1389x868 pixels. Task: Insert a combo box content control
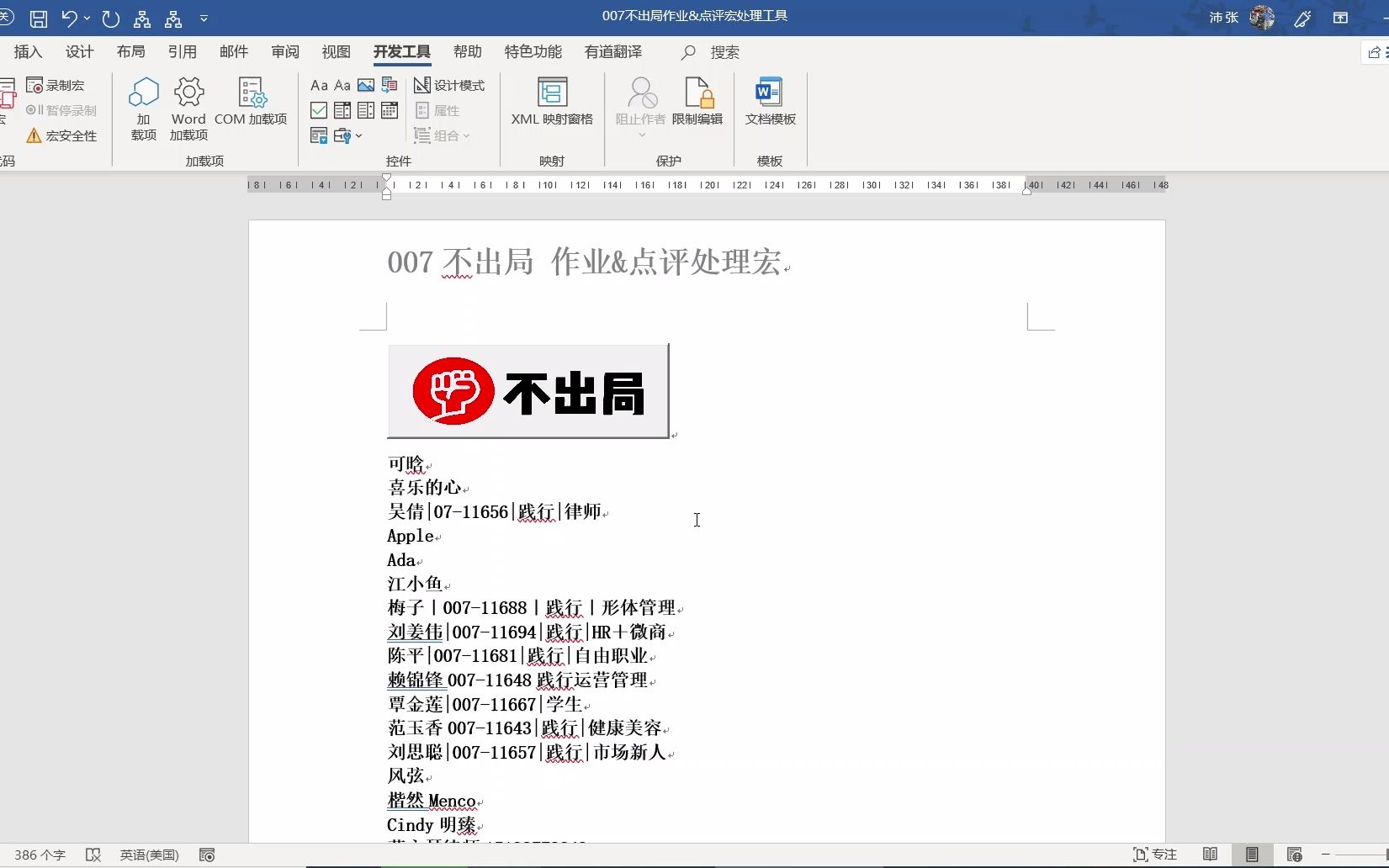tap(342, 110)
